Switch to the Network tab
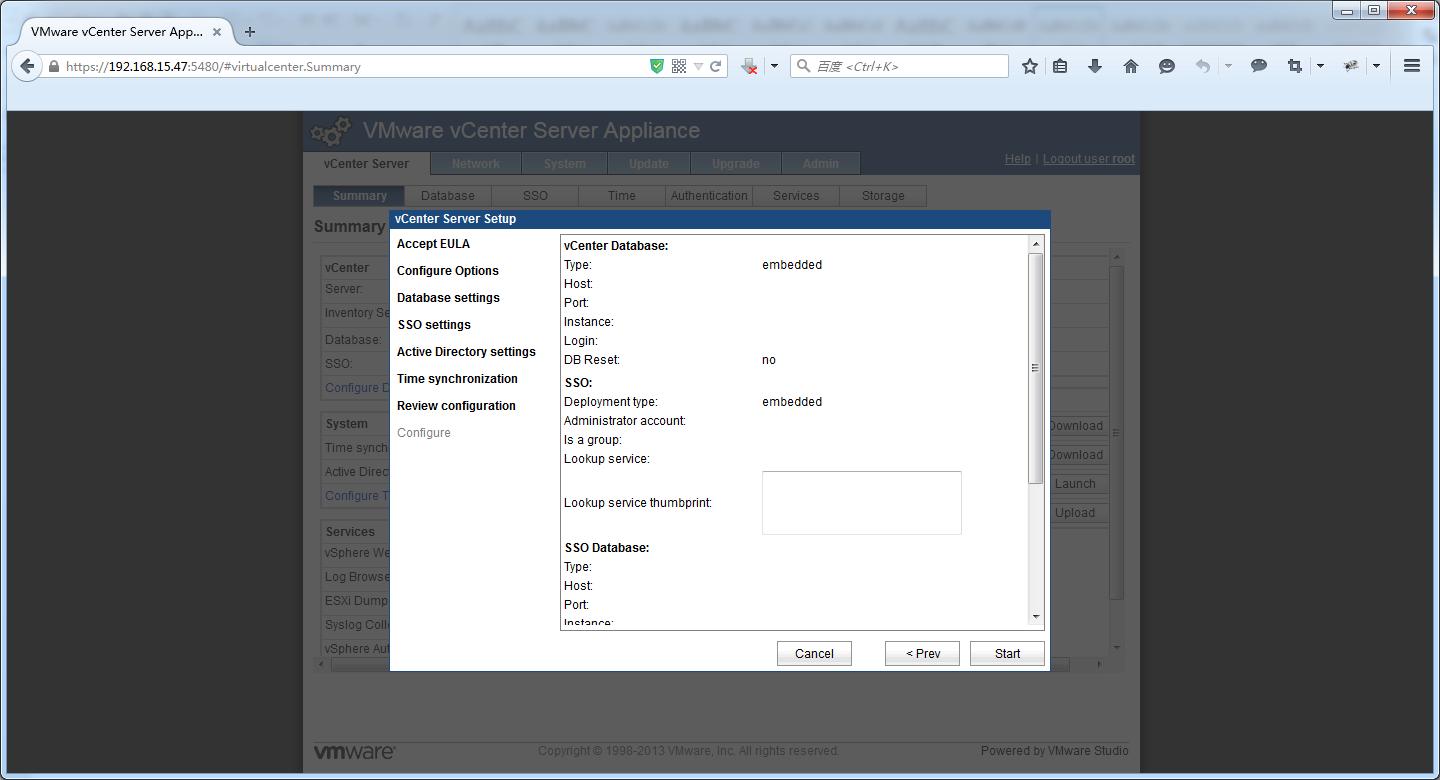The width and height of the screenshot is (1440, 780). (475, 164)
